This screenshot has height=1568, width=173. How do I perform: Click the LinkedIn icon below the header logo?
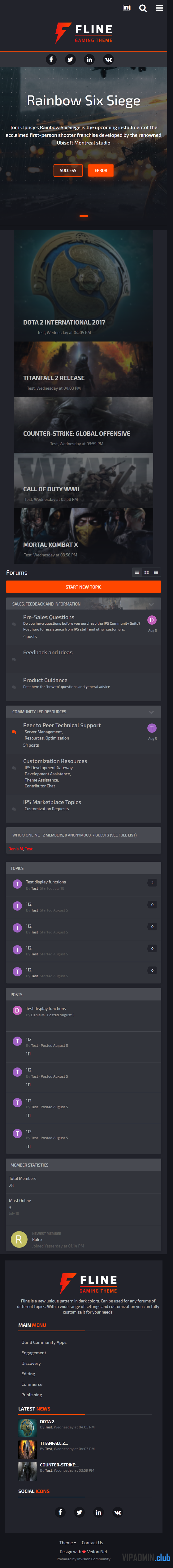point(89,59)
